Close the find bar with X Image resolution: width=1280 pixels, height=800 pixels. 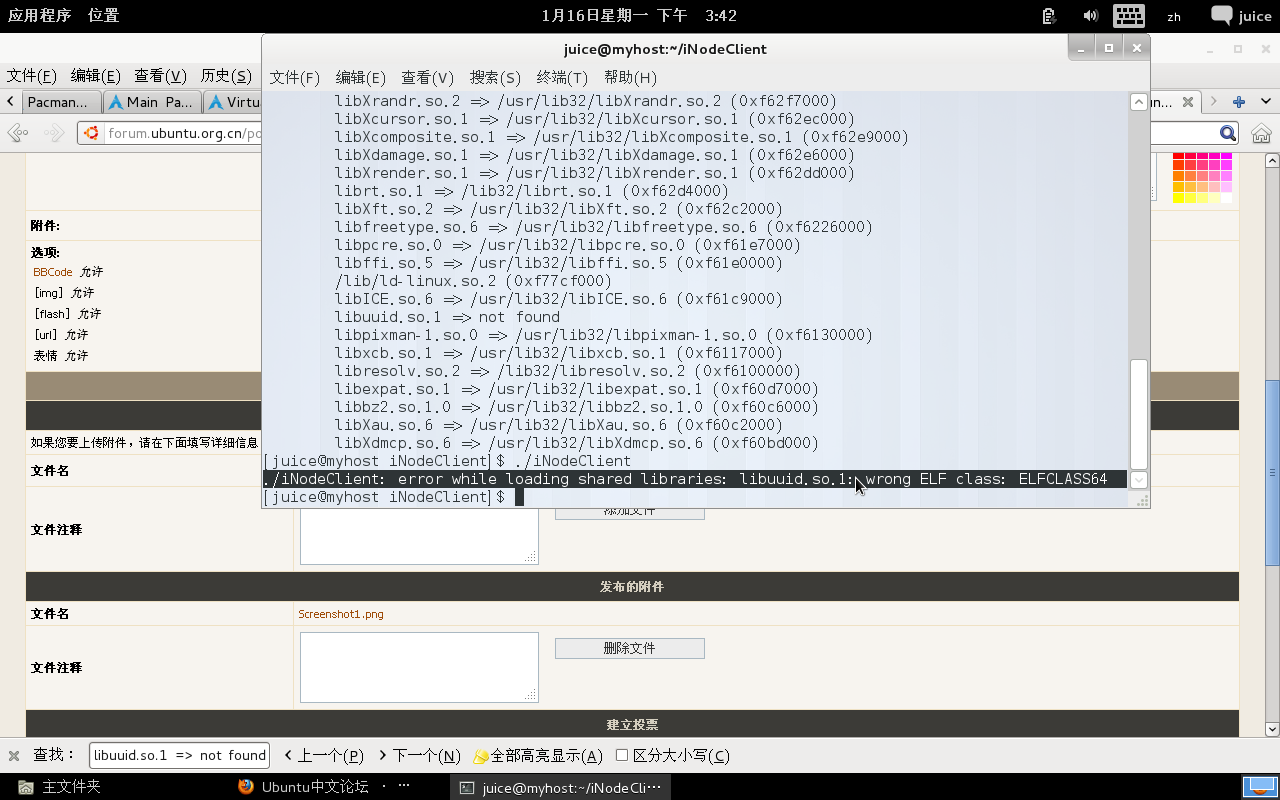(x=14, y=755)
